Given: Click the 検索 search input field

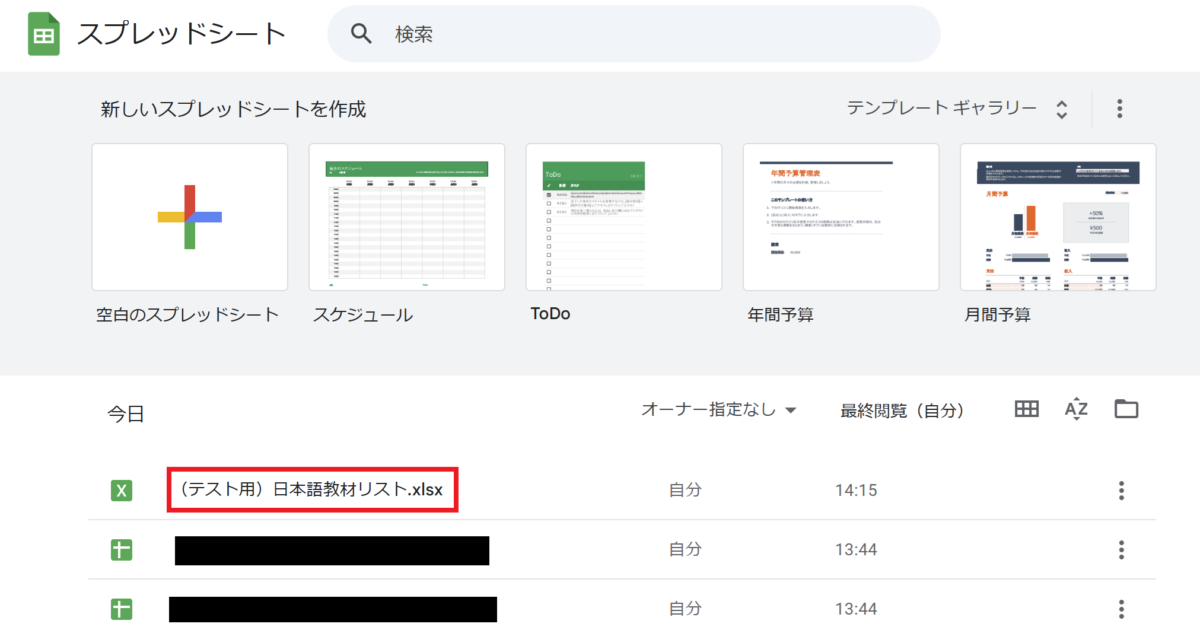Looking at the screenshot, I should (x=650, y=34).
